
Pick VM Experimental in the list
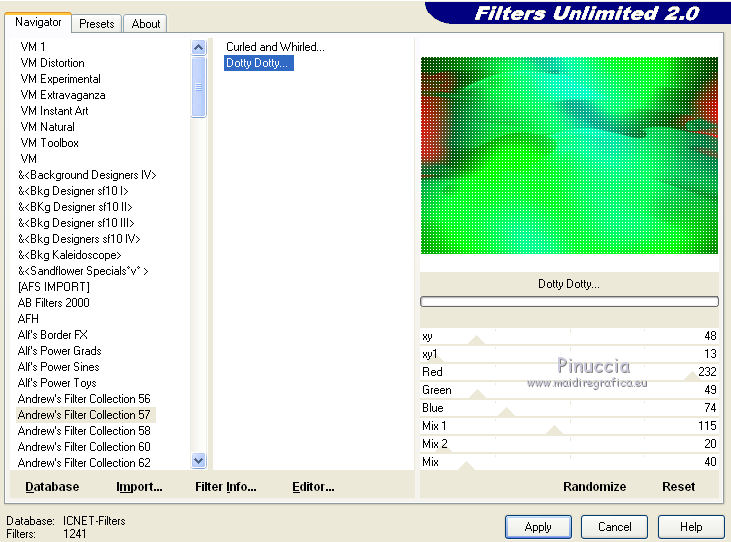[61, 79]
